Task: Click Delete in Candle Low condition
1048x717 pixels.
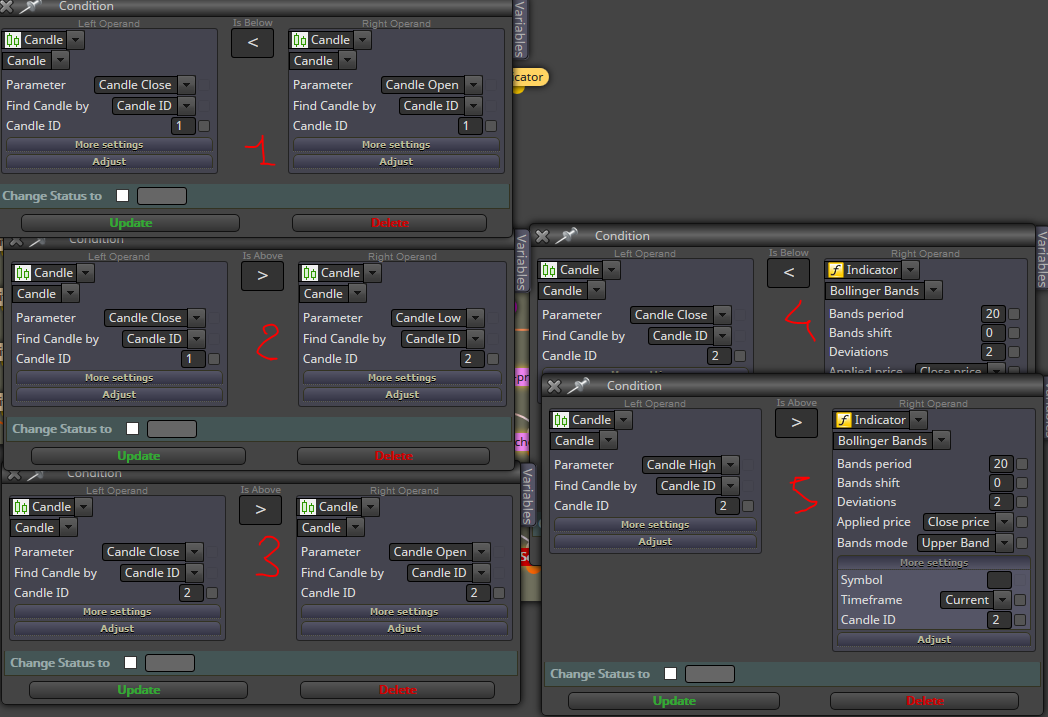Action: pyautogui.click(x=394, y=456)
